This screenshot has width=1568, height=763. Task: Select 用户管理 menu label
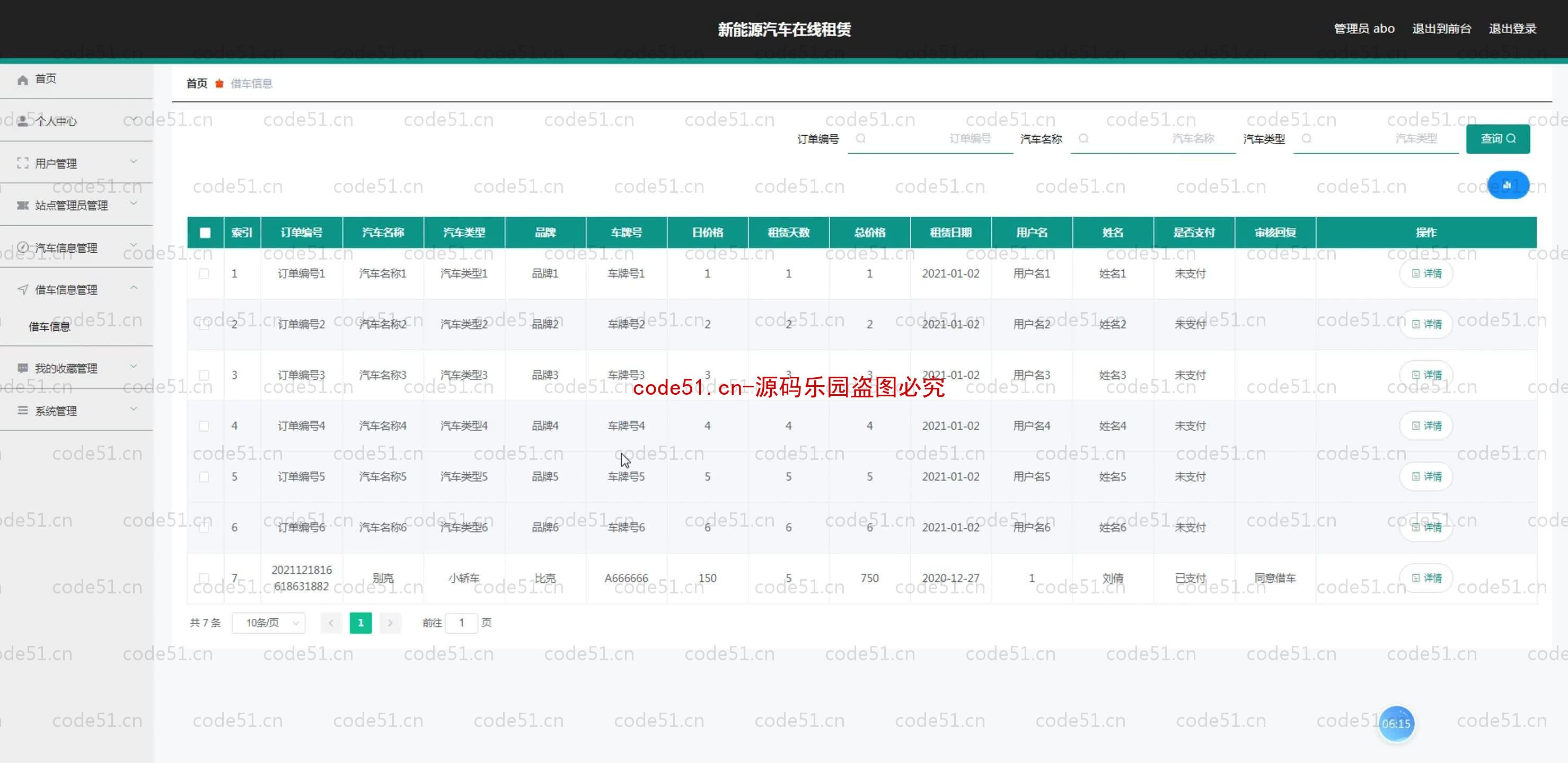(56, 164)
